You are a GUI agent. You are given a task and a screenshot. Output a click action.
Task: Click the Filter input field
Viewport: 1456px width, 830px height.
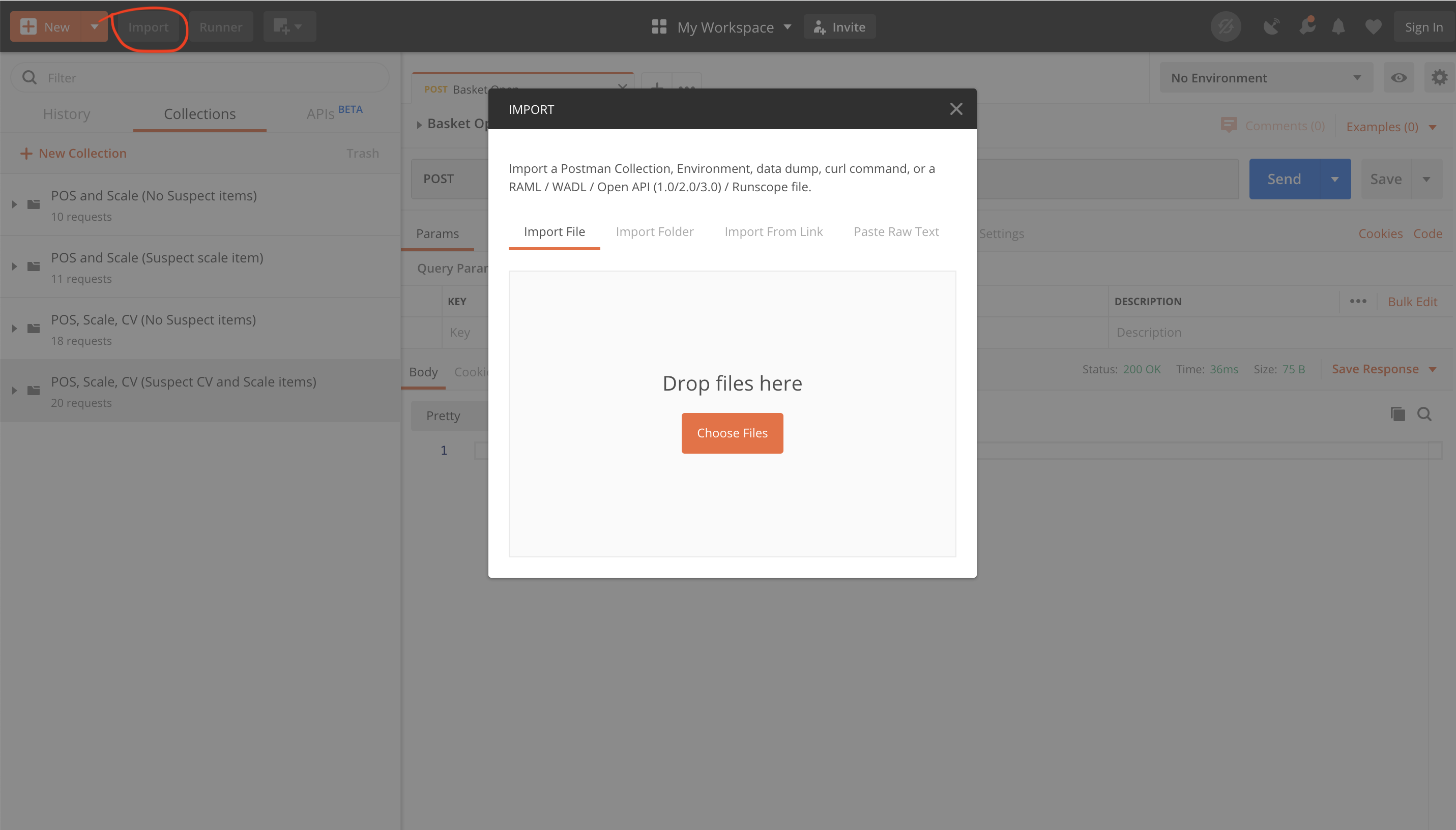[x=200, y=77]
